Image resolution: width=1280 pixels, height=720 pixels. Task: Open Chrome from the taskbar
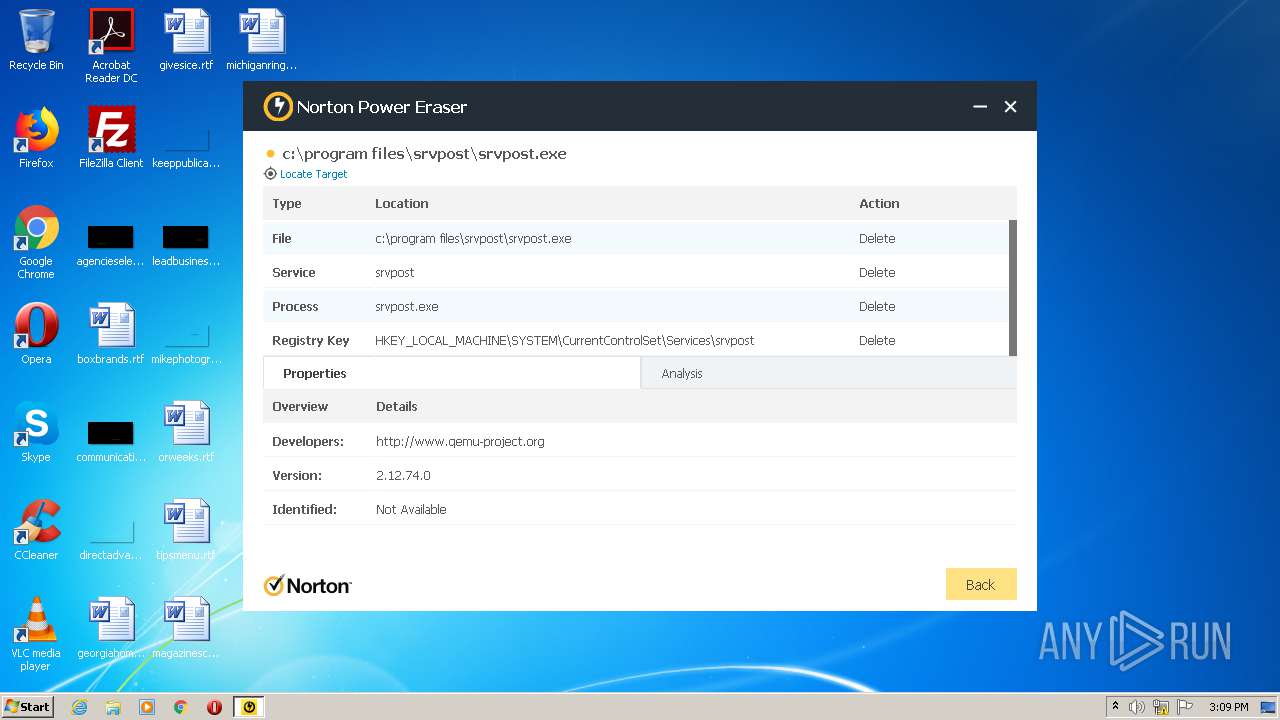pos(181,707)
